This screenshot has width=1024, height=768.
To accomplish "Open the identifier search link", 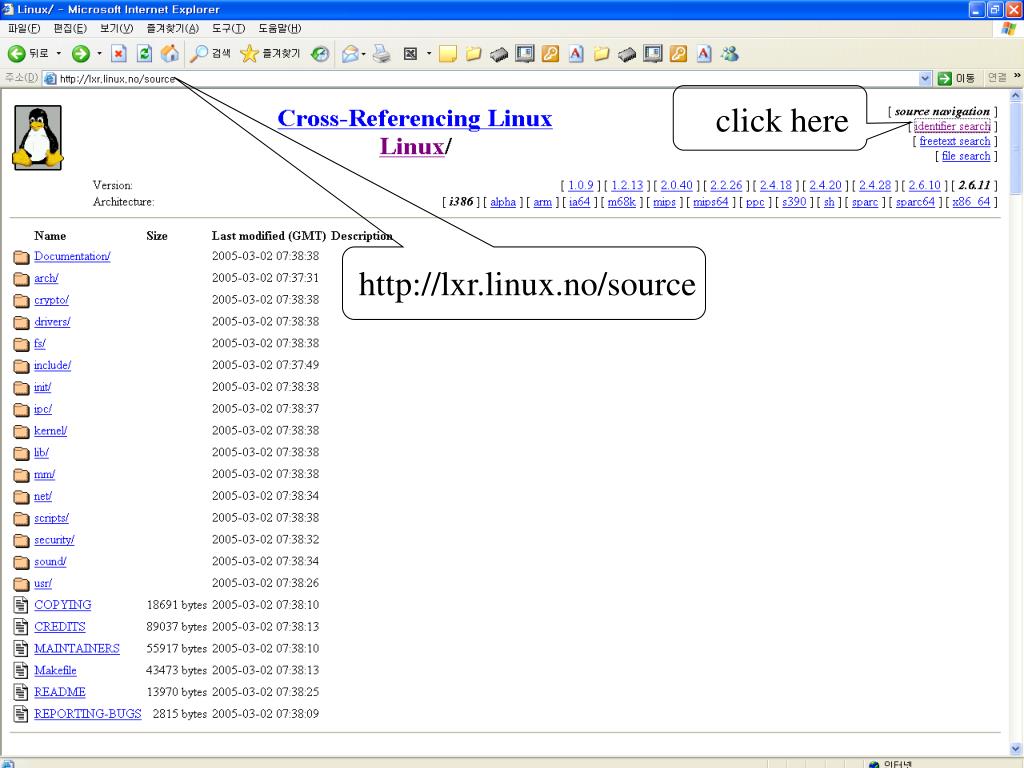I will [x=952, y=126].
